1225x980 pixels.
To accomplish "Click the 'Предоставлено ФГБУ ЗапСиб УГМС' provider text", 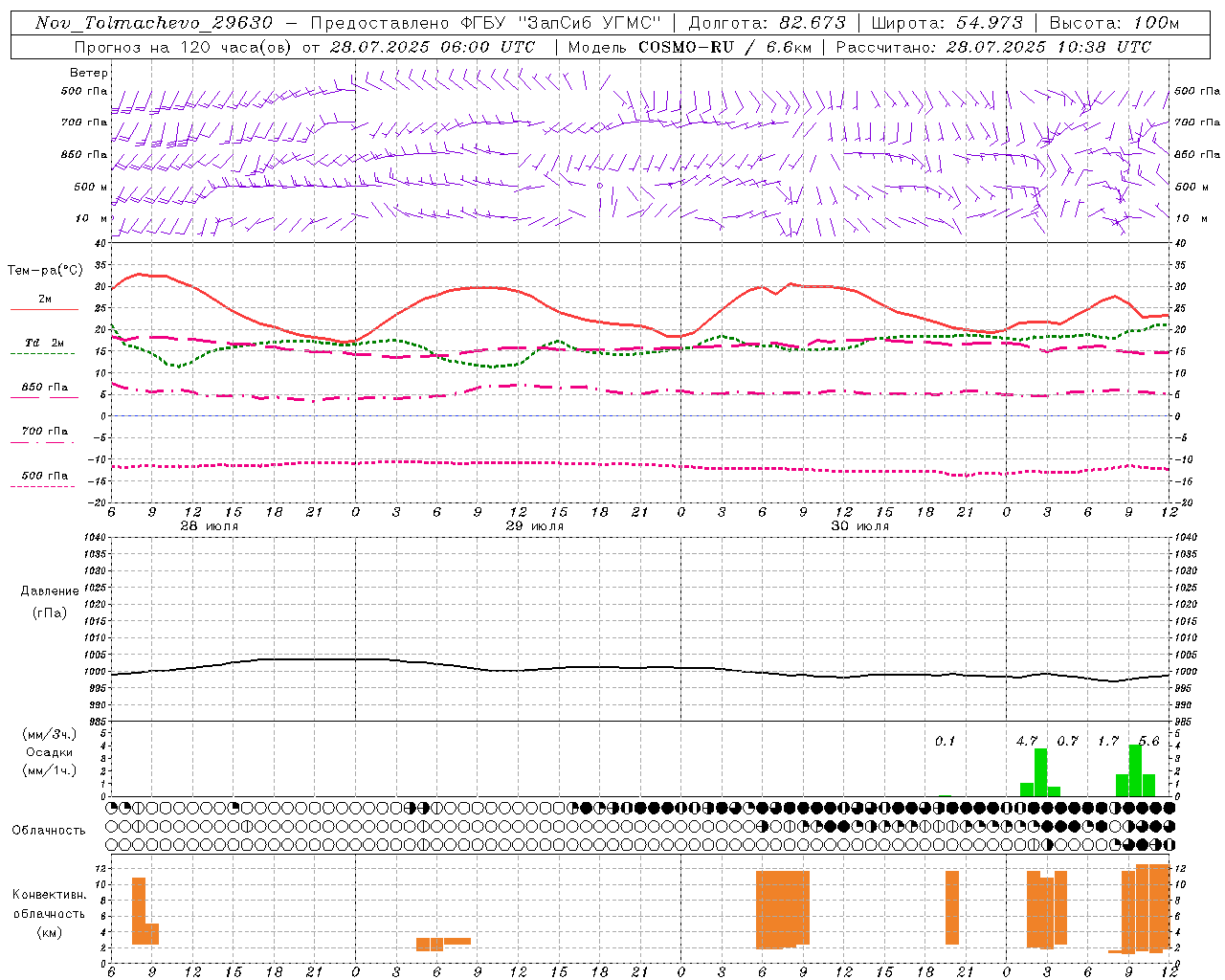I will [x=485, y=23].
